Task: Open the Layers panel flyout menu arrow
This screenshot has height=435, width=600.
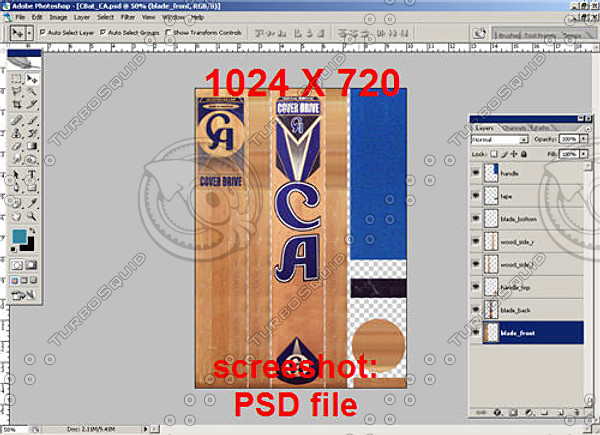Action: coord(588,129)
